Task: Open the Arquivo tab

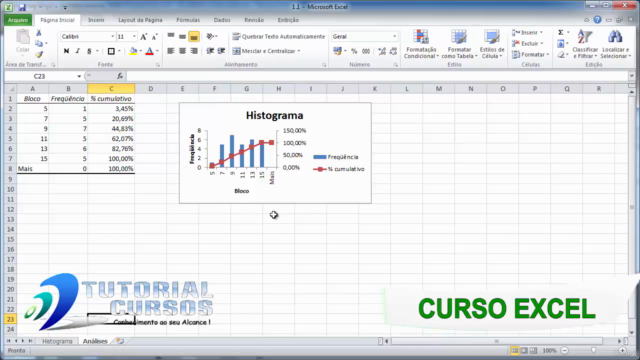Action: [x=18, y=20]
